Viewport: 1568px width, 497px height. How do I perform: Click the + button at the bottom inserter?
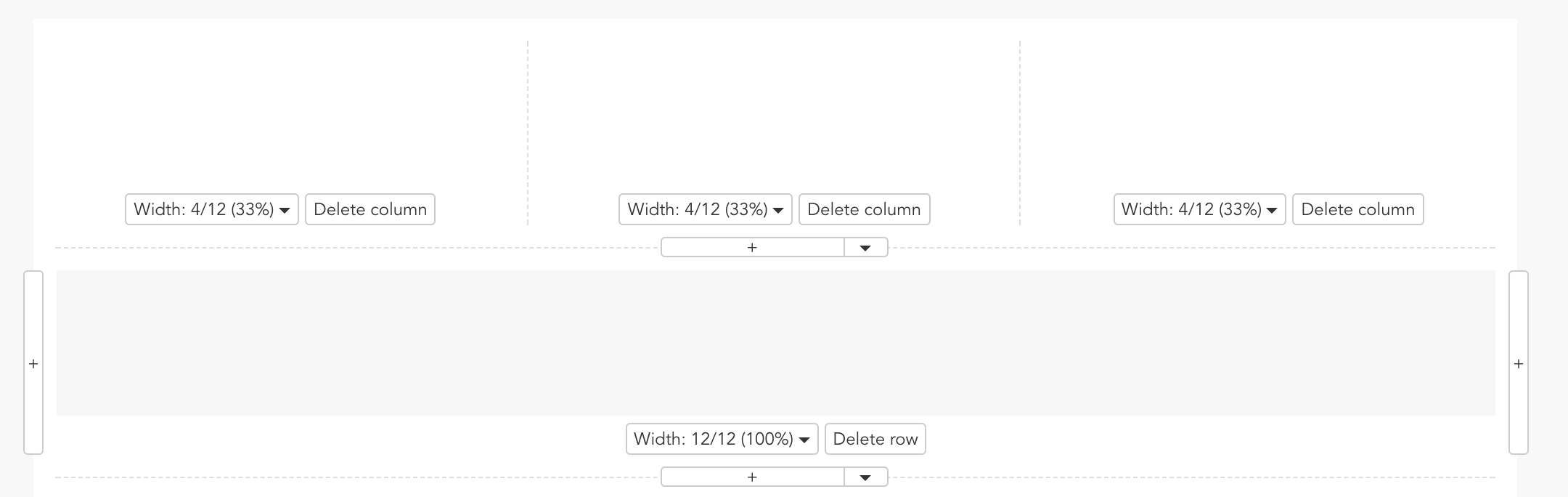coord(751,477)
